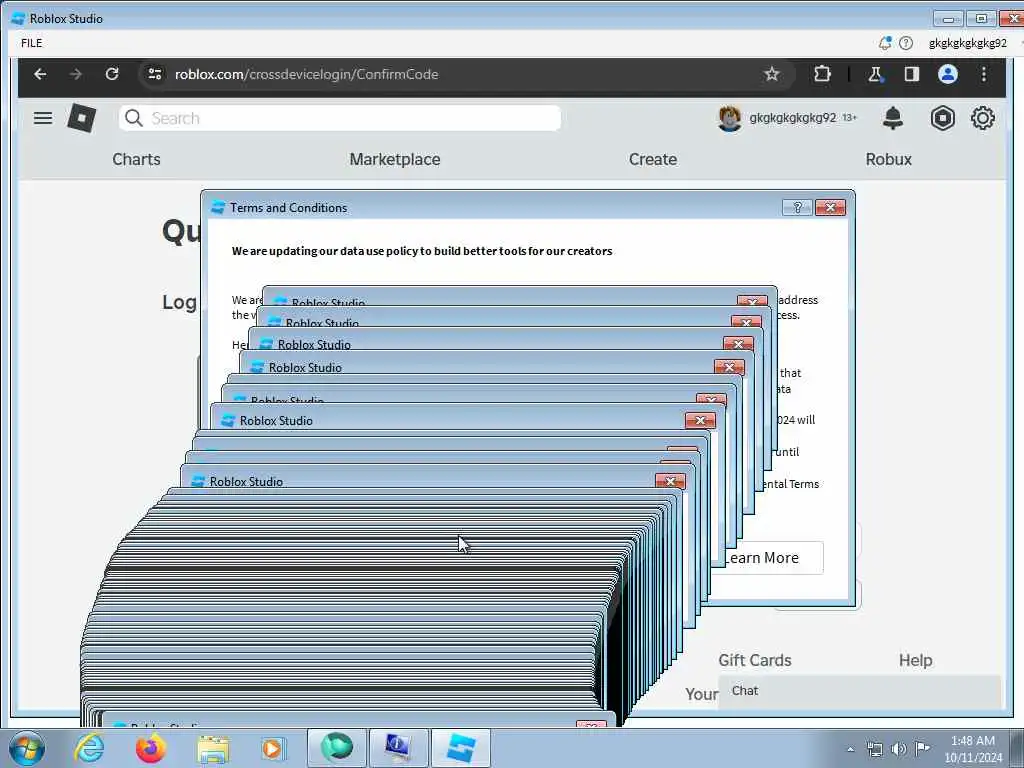The height and width of the screenshot is (768, 1024).
Task: Go to the Marketplace tab
Action: (394, 159)
